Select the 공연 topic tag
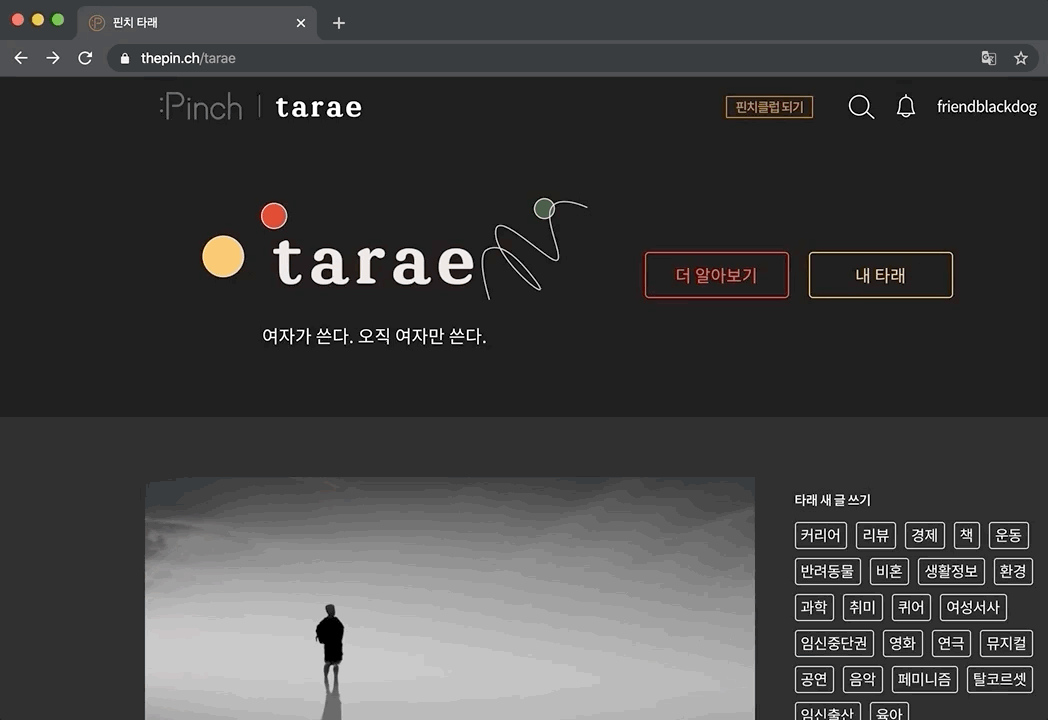 point(814,680)
